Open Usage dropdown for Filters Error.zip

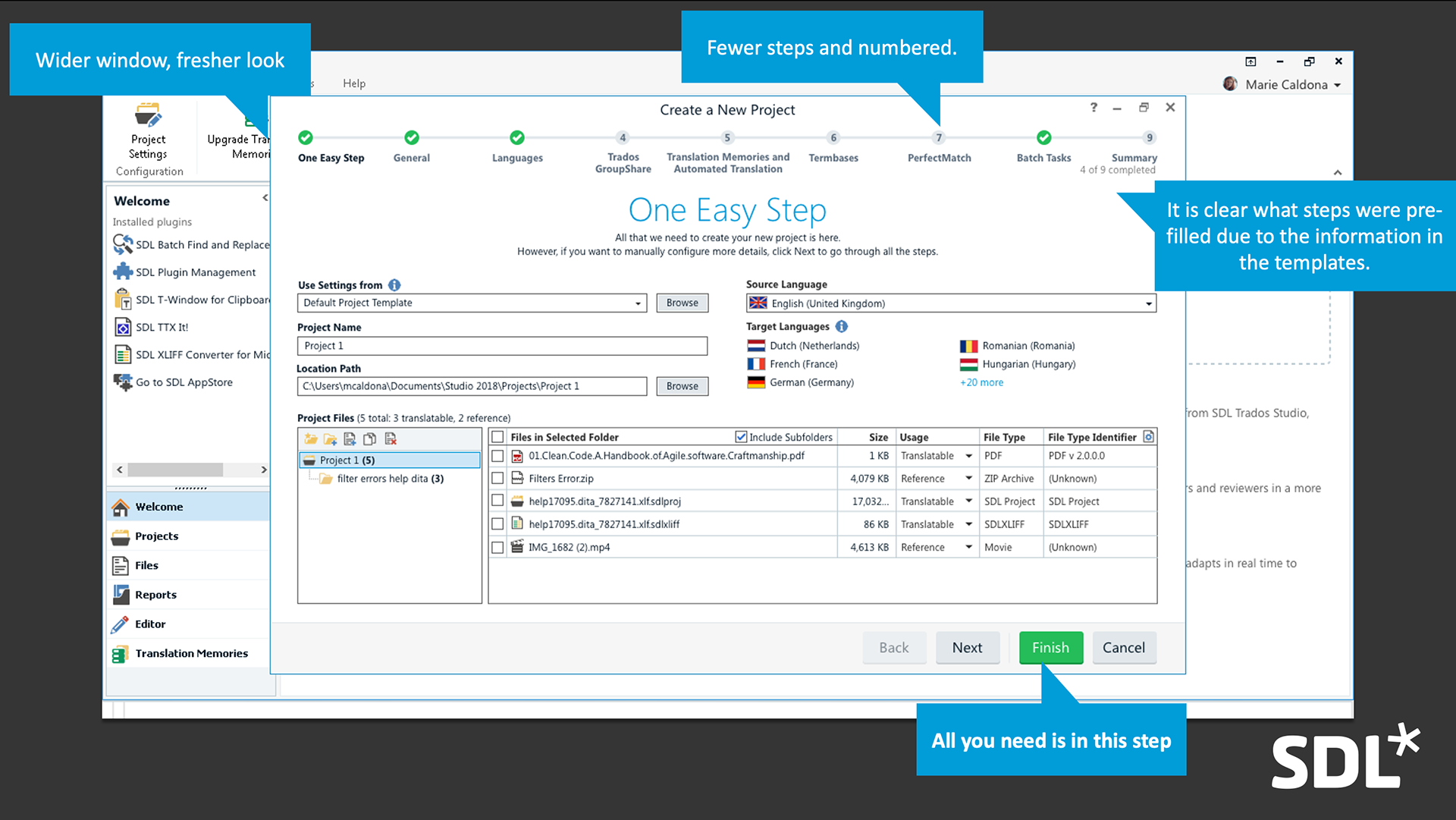[x=968, y=478]
